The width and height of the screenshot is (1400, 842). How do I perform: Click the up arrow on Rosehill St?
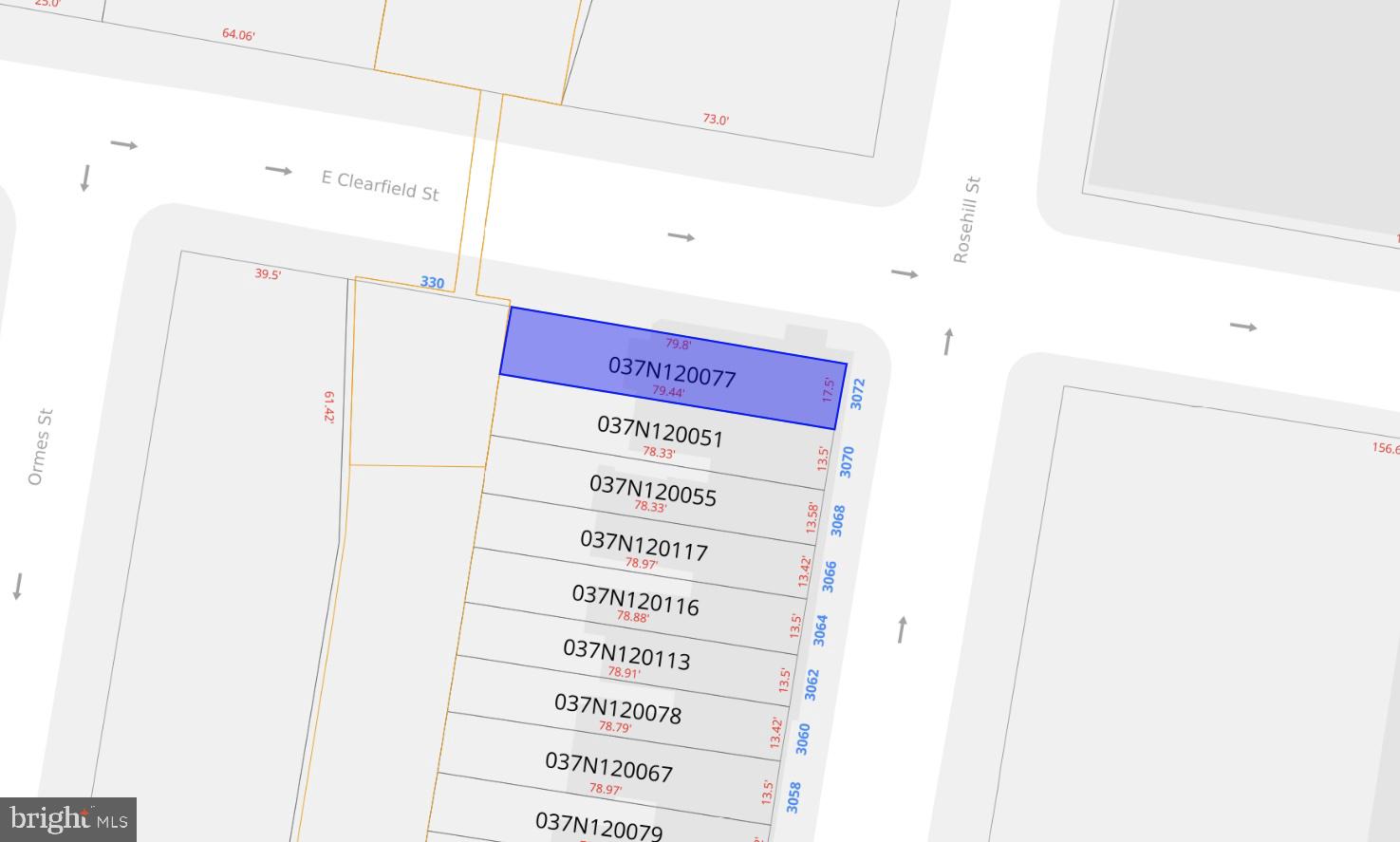pos(902,628)
